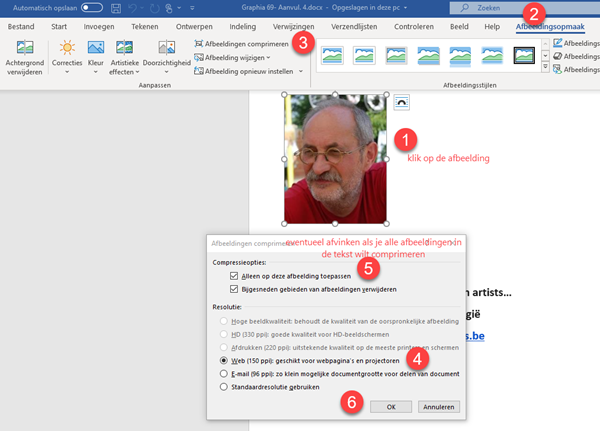The height and width of the screenshot is (431, 600).
Task: Open the Correcties sun icon
Action: (x=67, y=47)
